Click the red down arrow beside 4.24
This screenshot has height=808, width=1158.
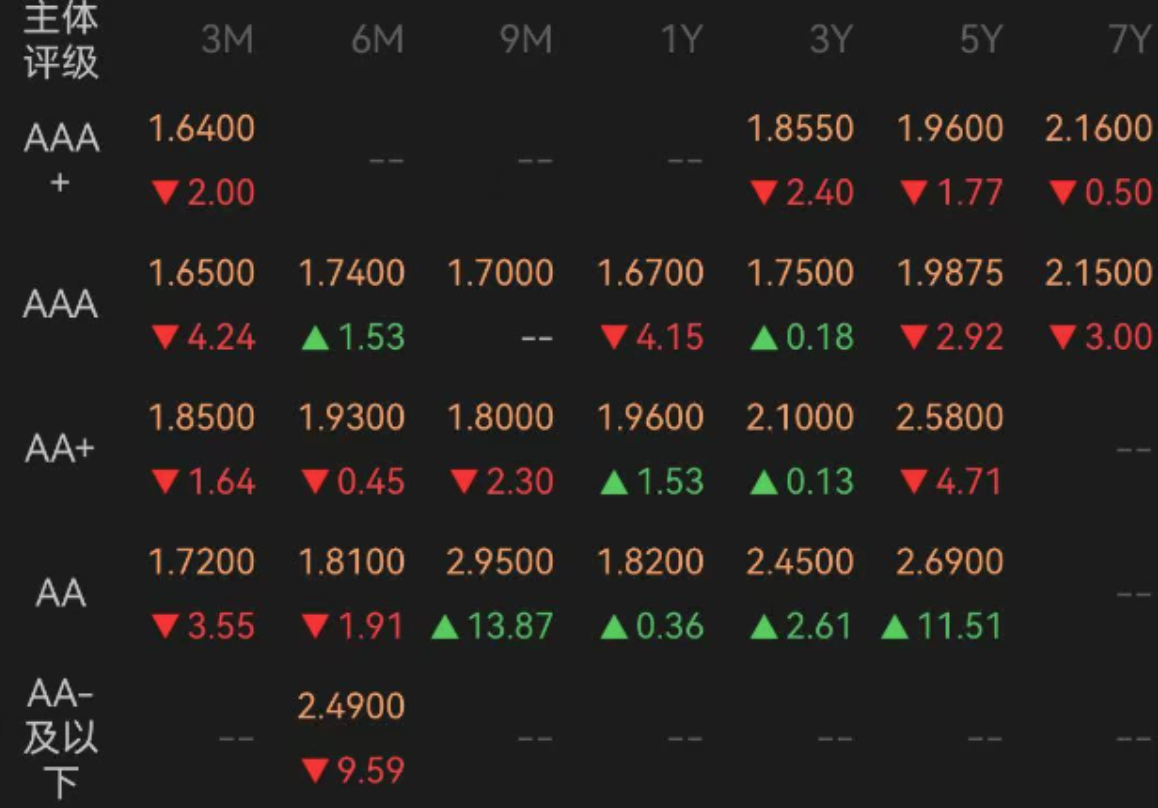tap(165, 338)
